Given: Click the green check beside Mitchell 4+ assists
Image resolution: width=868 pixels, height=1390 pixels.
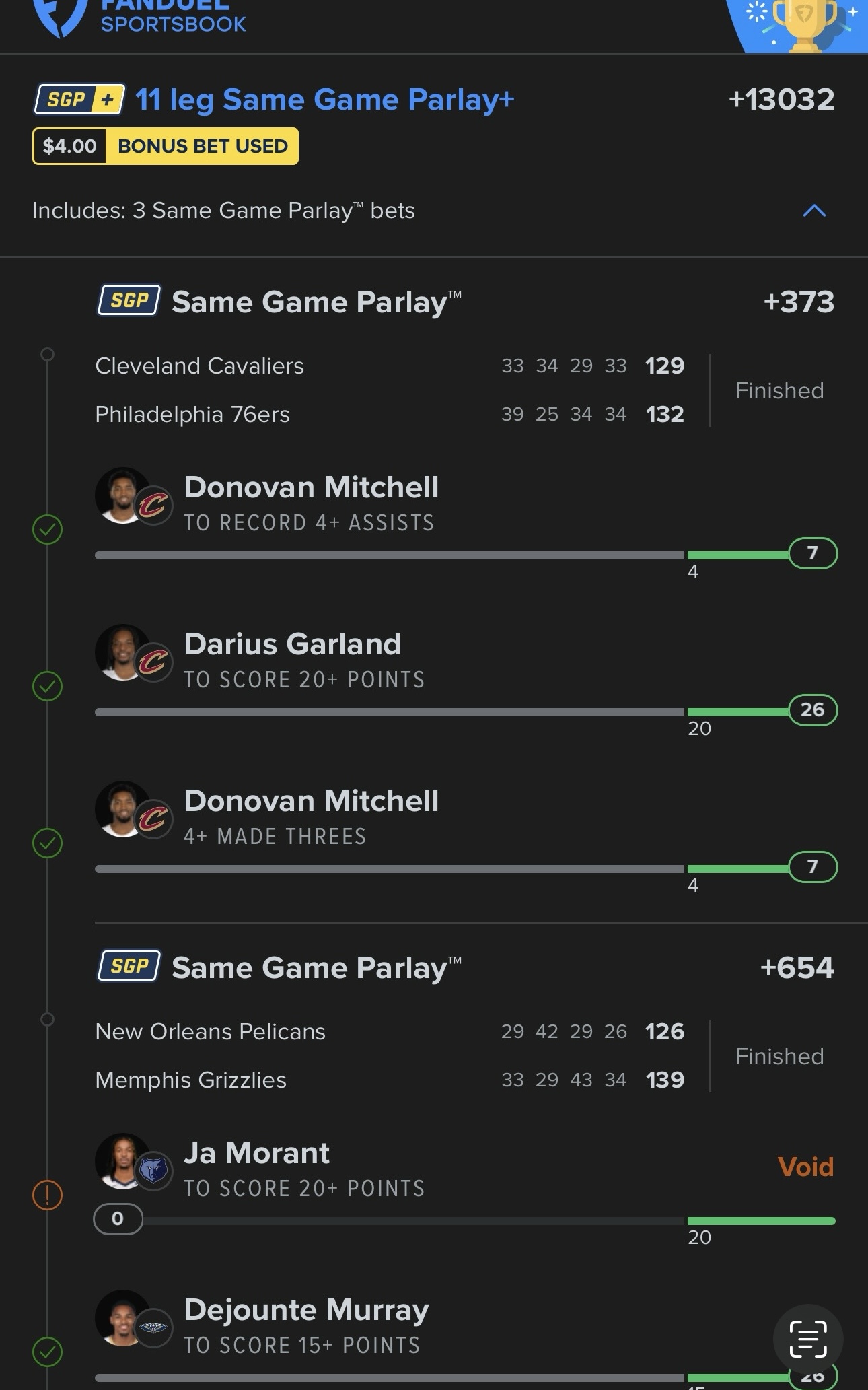Looking at the screenshot, I should [48, 529].
